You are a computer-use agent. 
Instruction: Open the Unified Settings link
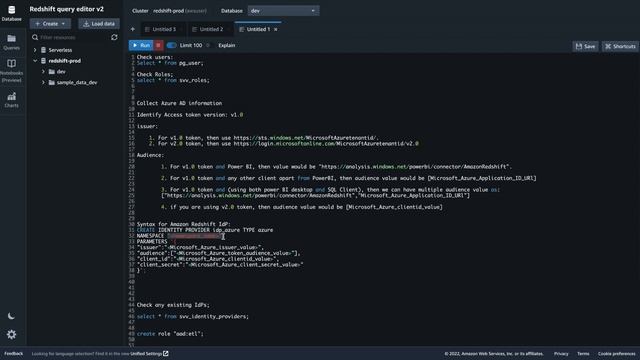pyautogui.click(x=146, y=353)
